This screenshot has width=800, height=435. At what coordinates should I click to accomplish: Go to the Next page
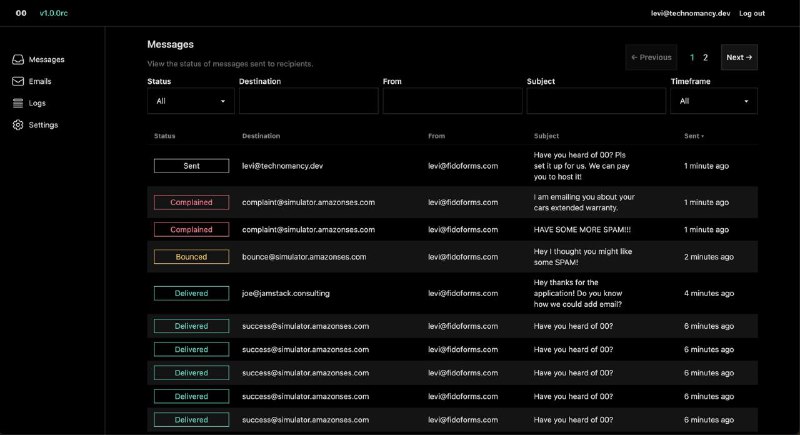coord(739,58)
